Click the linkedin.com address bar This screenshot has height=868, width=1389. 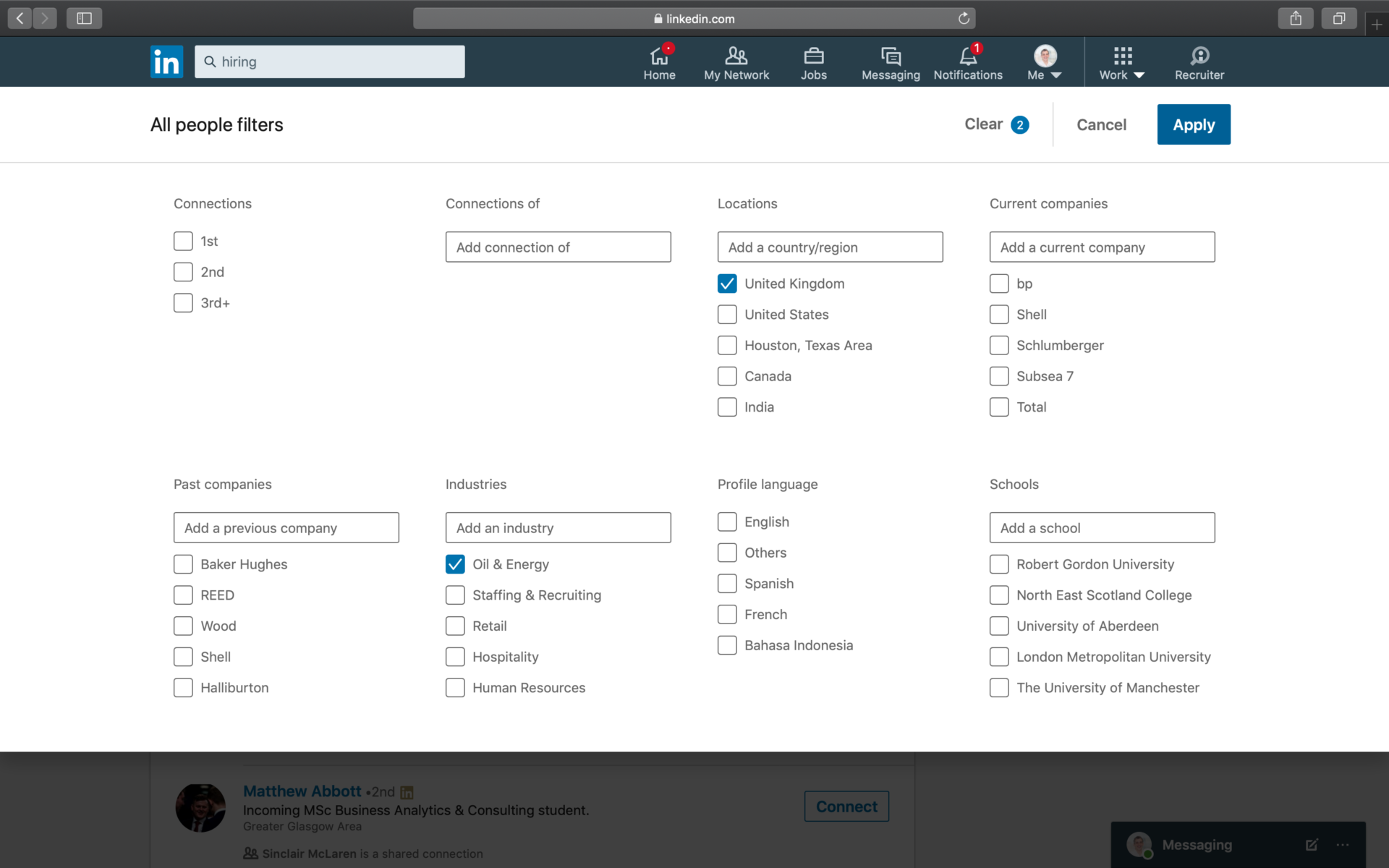pos(694,18)
